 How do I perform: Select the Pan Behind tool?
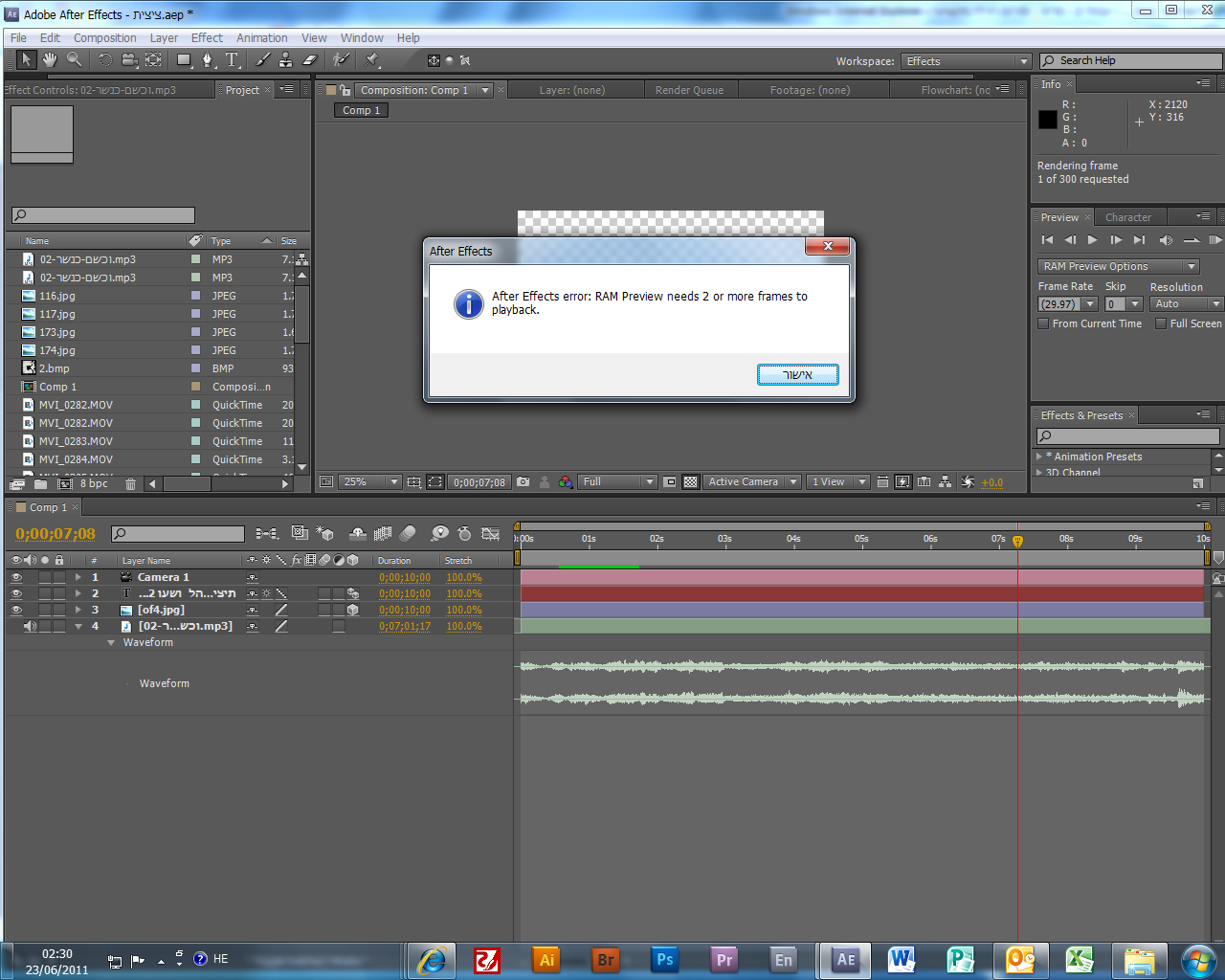(153, 60)
